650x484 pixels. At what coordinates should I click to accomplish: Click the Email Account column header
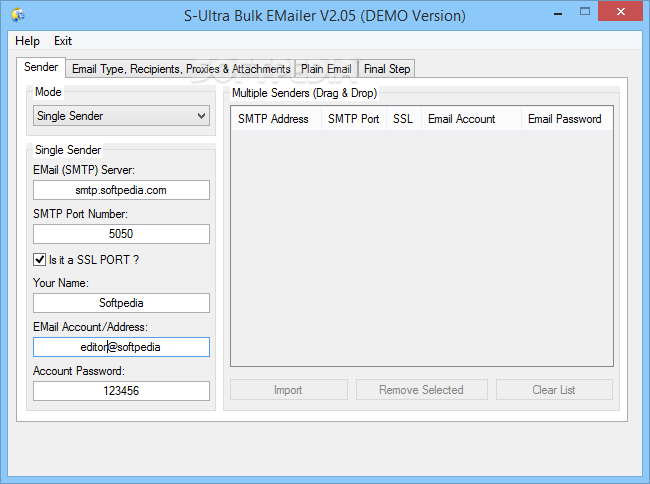coord(471,119)
